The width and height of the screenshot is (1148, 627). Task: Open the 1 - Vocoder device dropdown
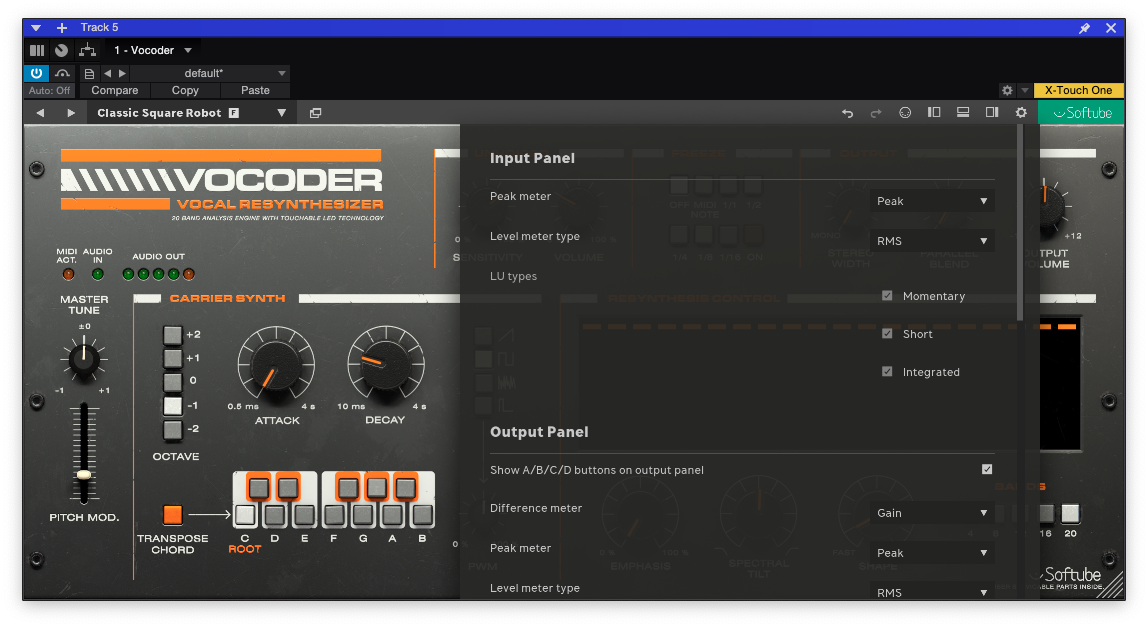[x=153, y=51]
